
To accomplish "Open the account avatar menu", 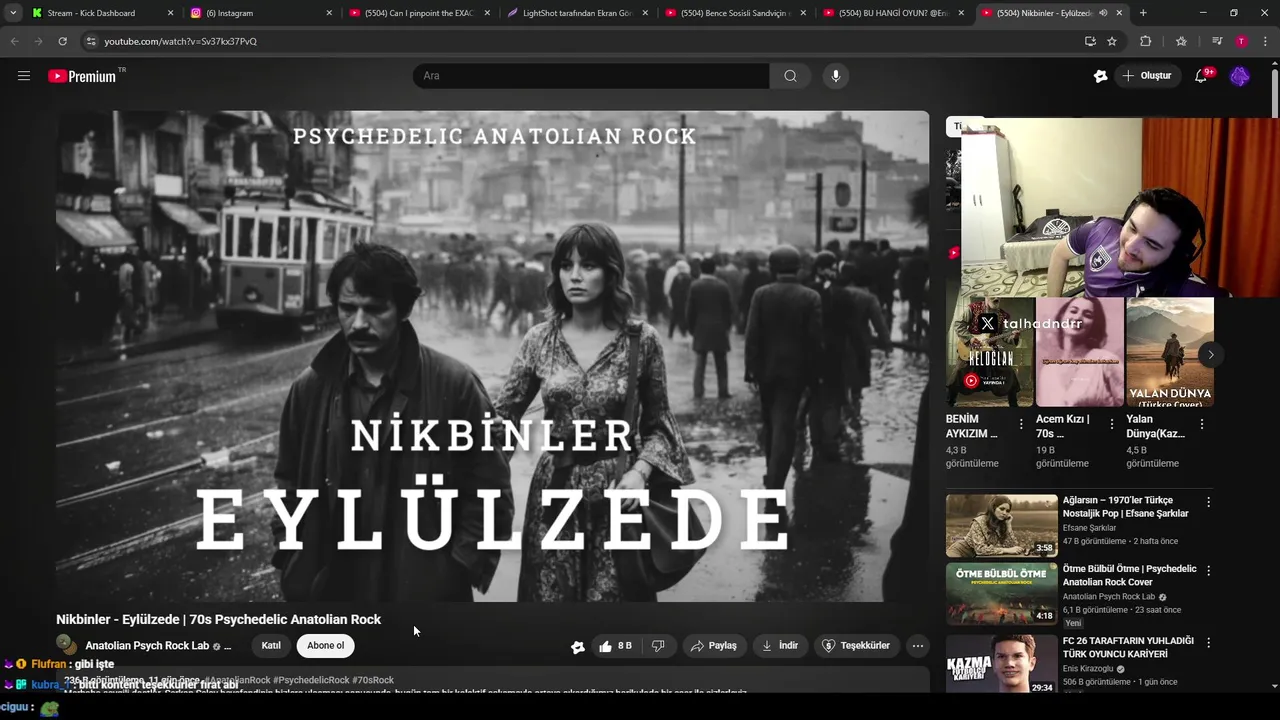I will [x=1240, y=76].
